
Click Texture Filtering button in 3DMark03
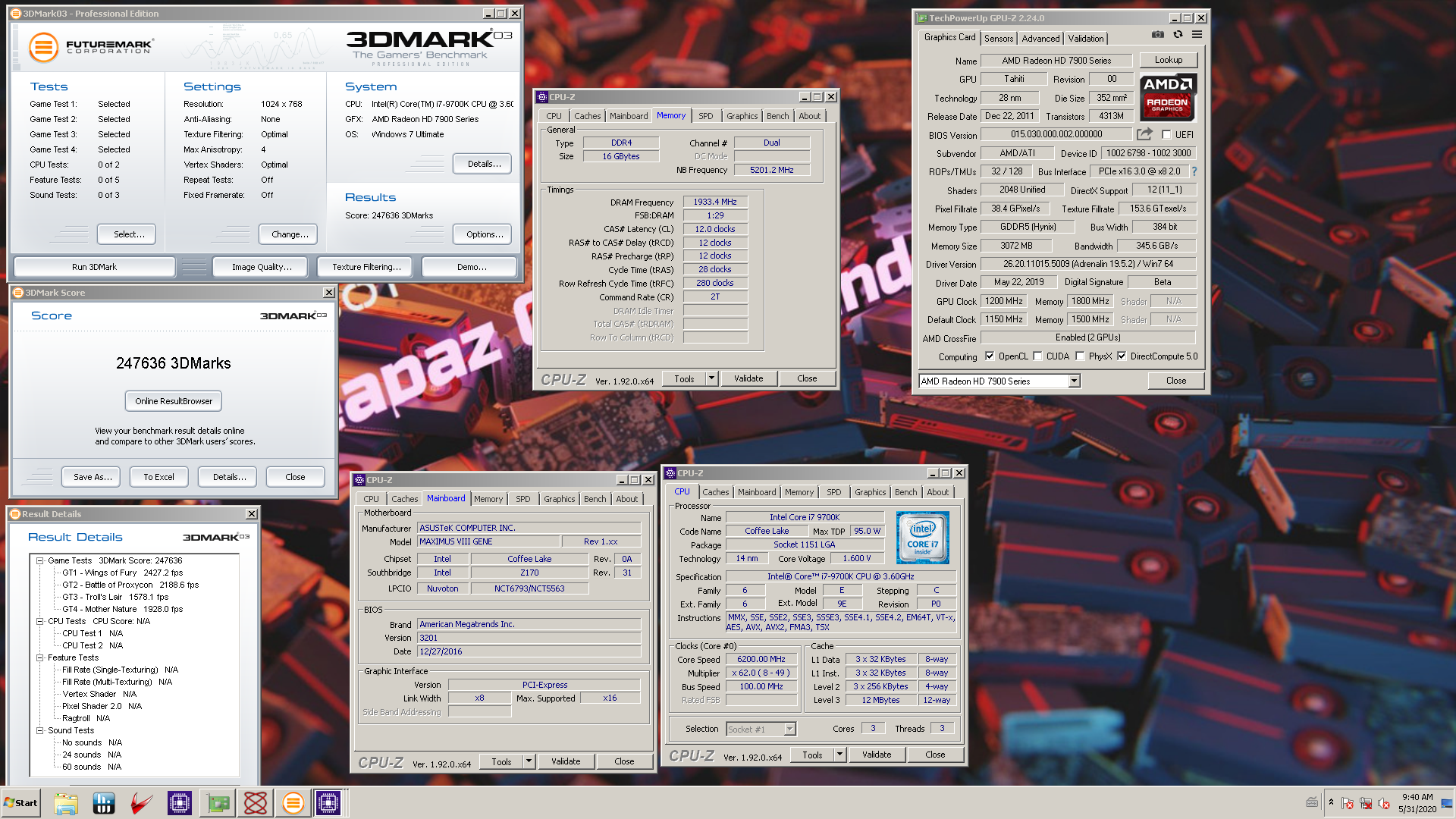366,267
